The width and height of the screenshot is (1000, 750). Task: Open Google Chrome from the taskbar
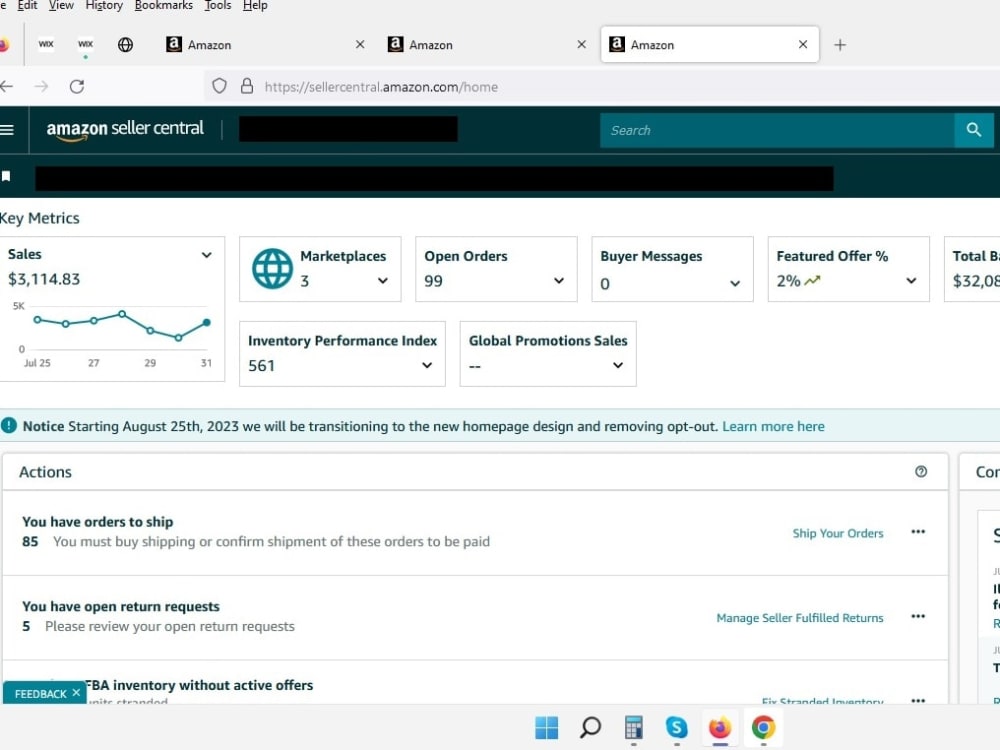(x=763, y=728)
